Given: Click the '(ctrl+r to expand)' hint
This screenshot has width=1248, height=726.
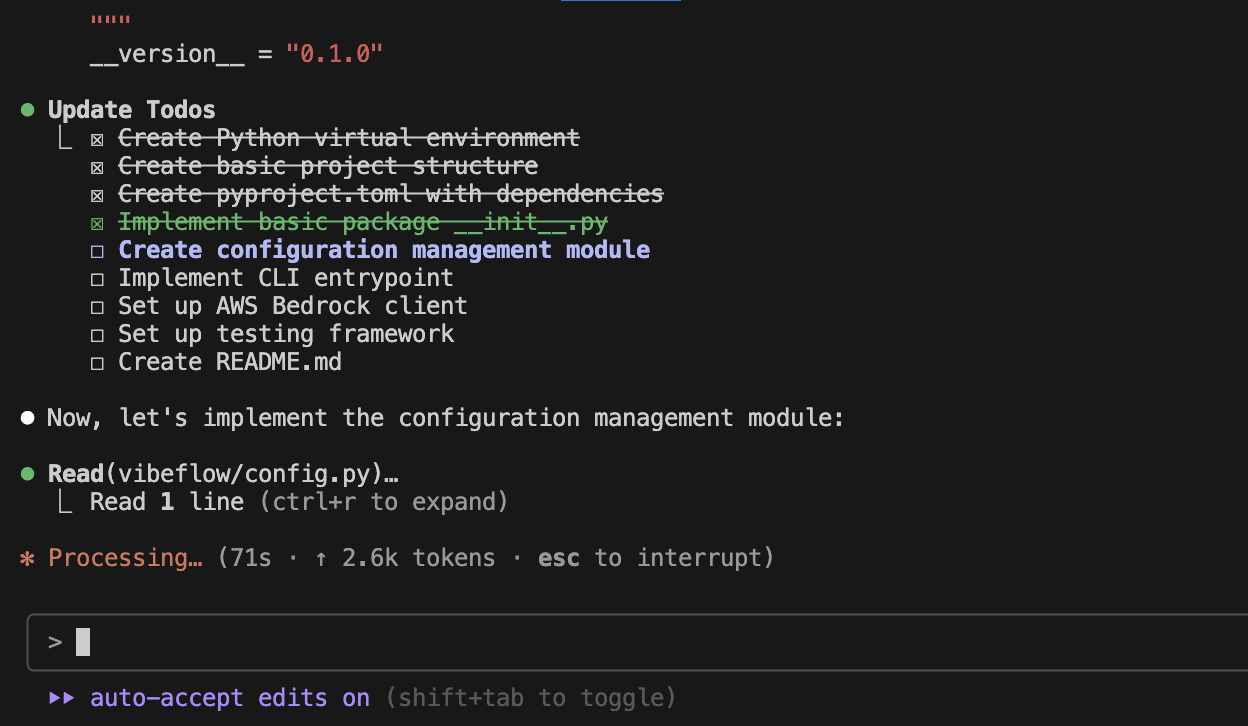Looking at the screenshot, I should pos(383,501).
